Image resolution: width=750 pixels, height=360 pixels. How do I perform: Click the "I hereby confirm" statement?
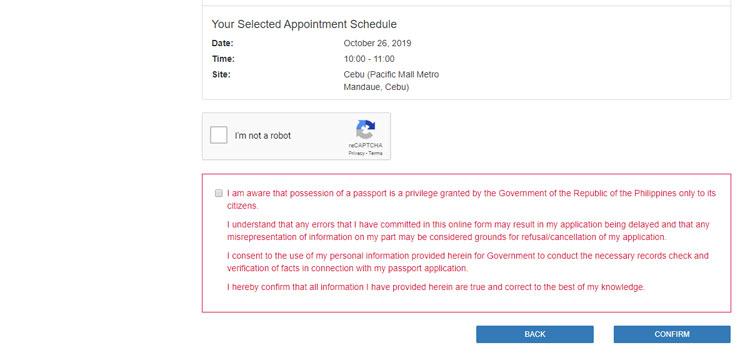(436, 287)
